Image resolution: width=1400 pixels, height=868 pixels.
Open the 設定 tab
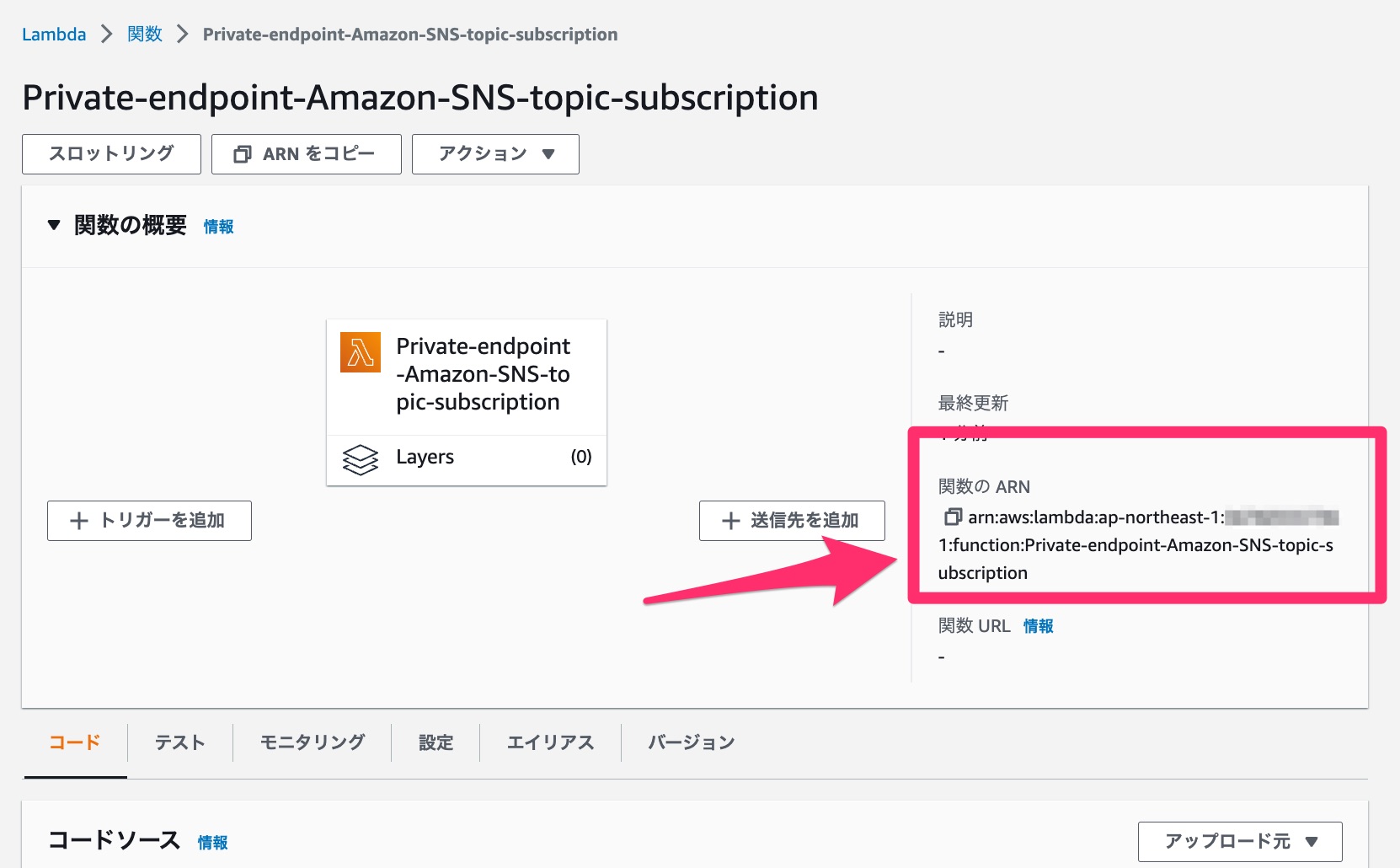point(435,742)
